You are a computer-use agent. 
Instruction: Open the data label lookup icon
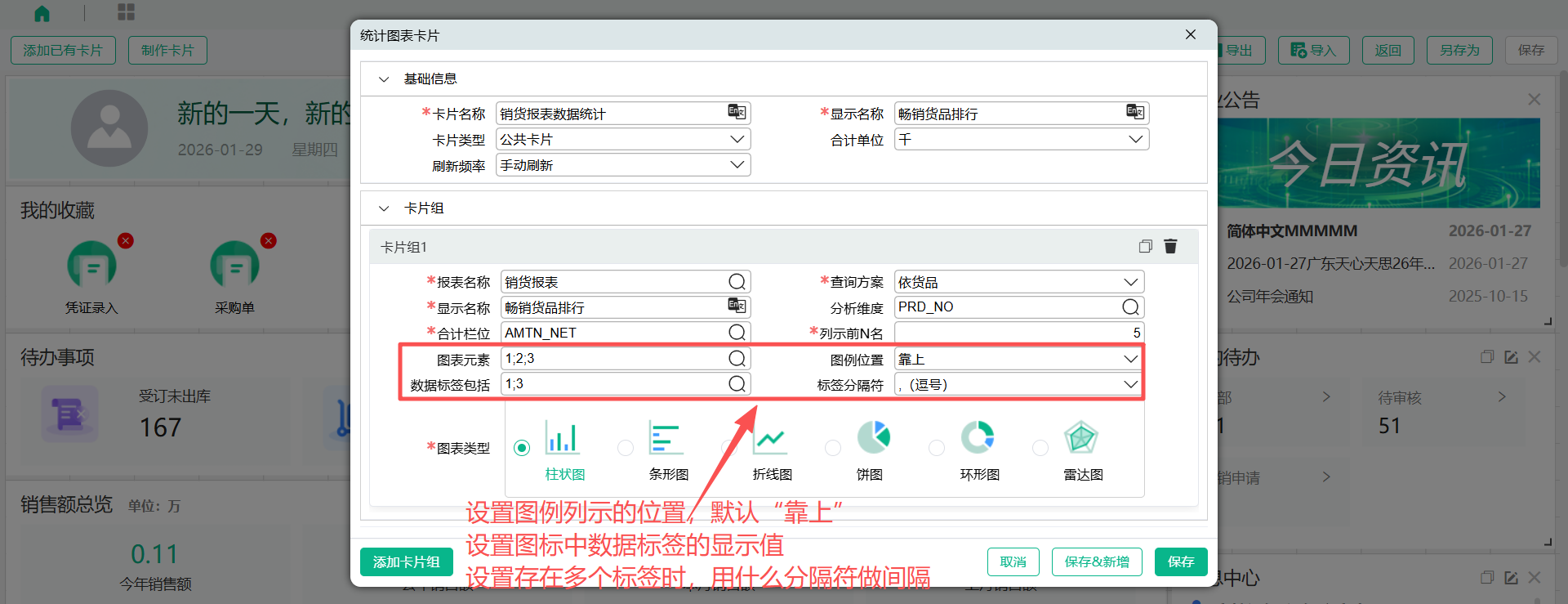tap(737, 384)
